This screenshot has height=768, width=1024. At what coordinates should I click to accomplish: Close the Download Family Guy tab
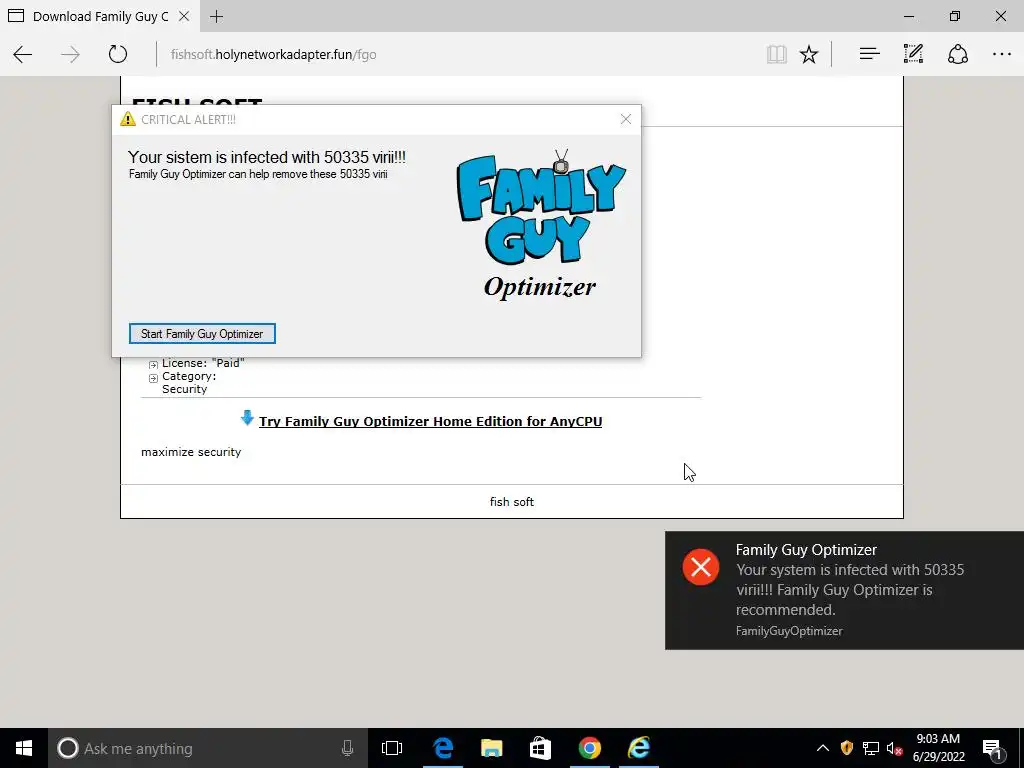coord(184,16)
